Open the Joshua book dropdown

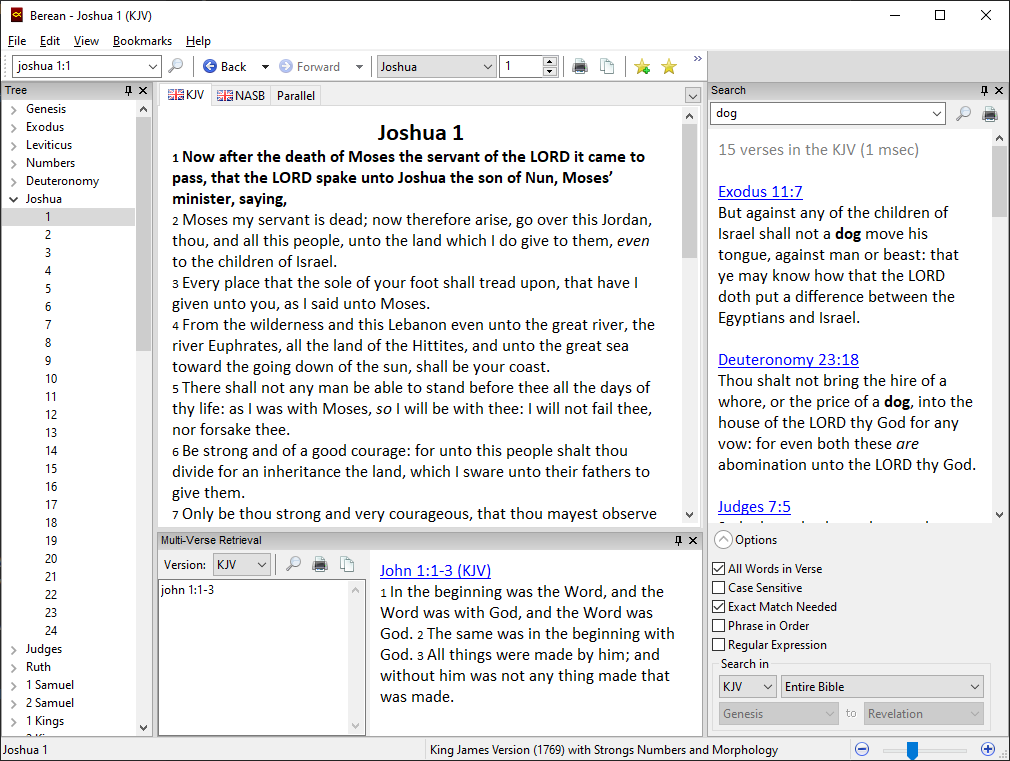tap(436, 66)
